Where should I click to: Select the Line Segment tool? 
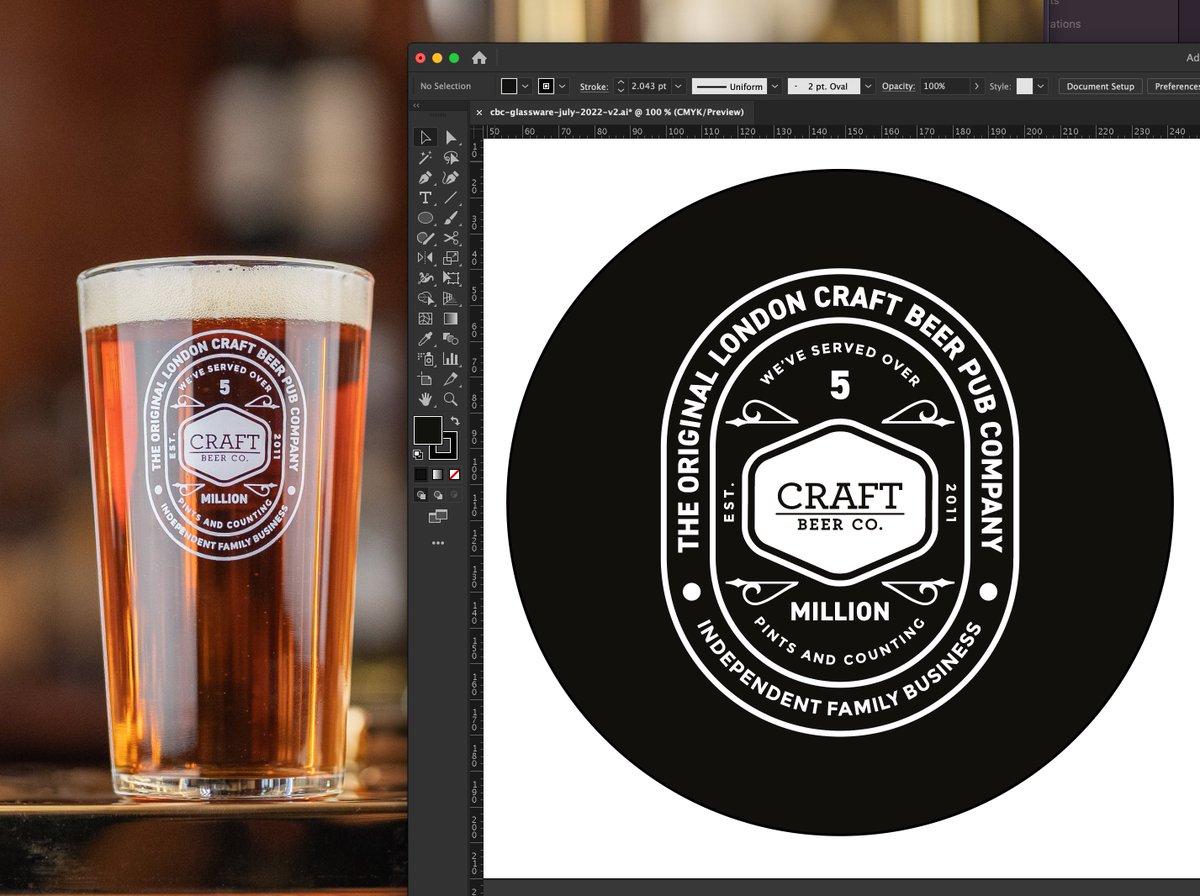(451, 197)
